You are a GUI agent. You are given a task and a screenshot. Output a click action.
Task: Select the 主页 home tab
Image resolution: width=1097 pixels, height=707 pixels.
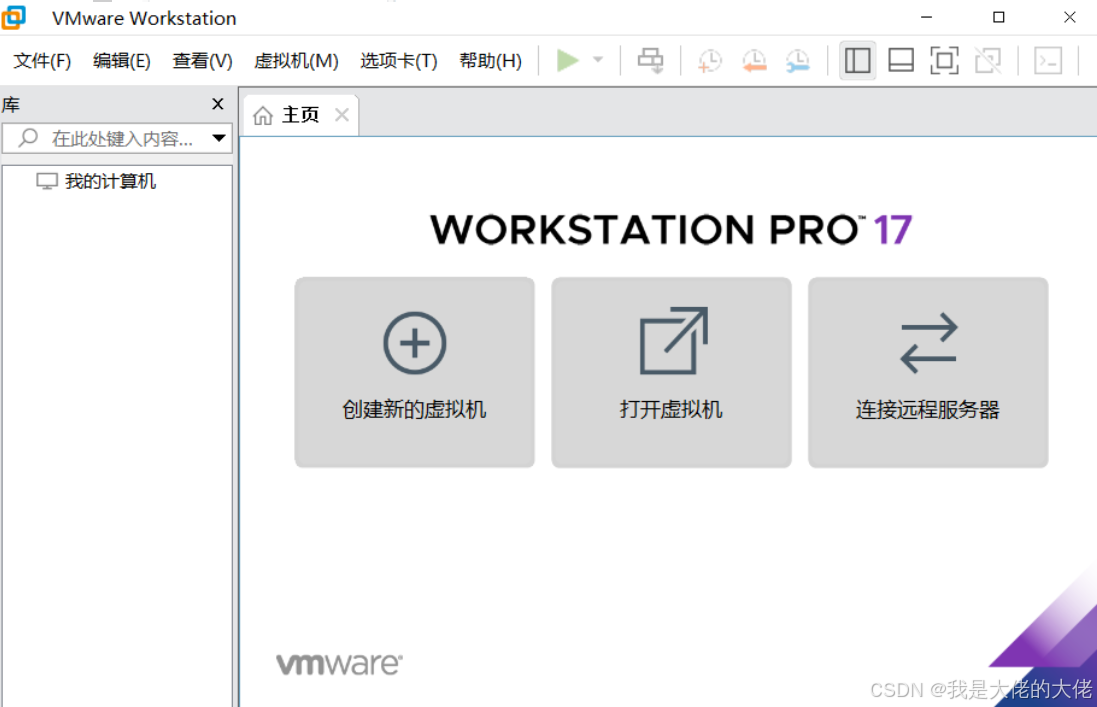pos(301,115)
